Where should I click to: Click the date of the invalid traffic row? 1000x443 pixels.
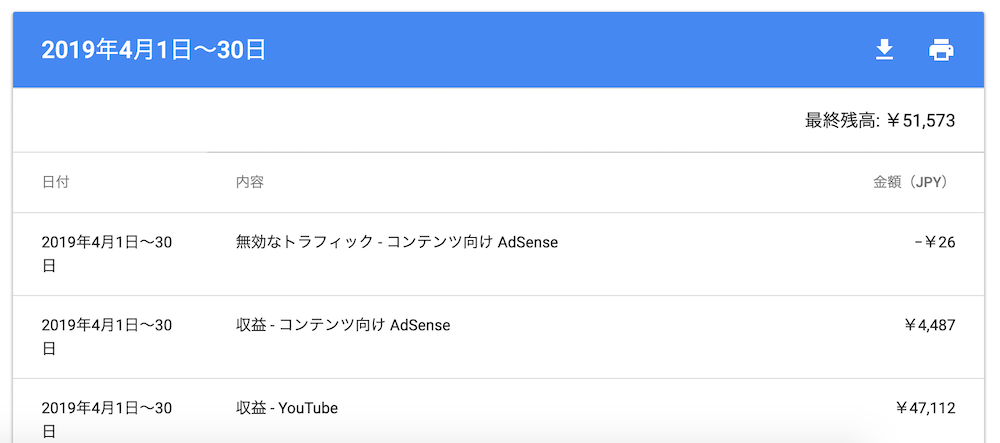(107, 254)
